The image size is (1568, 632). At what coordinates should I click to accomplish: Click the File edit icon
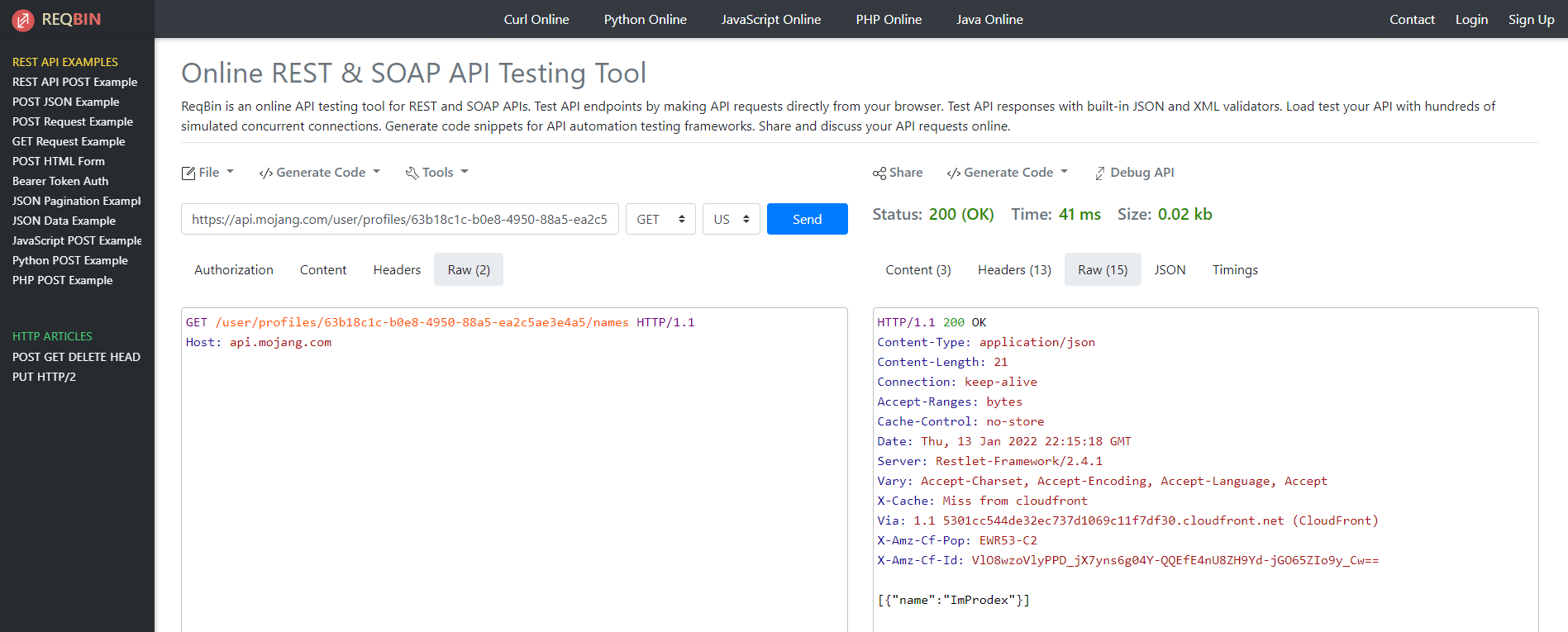pos(188,173)
